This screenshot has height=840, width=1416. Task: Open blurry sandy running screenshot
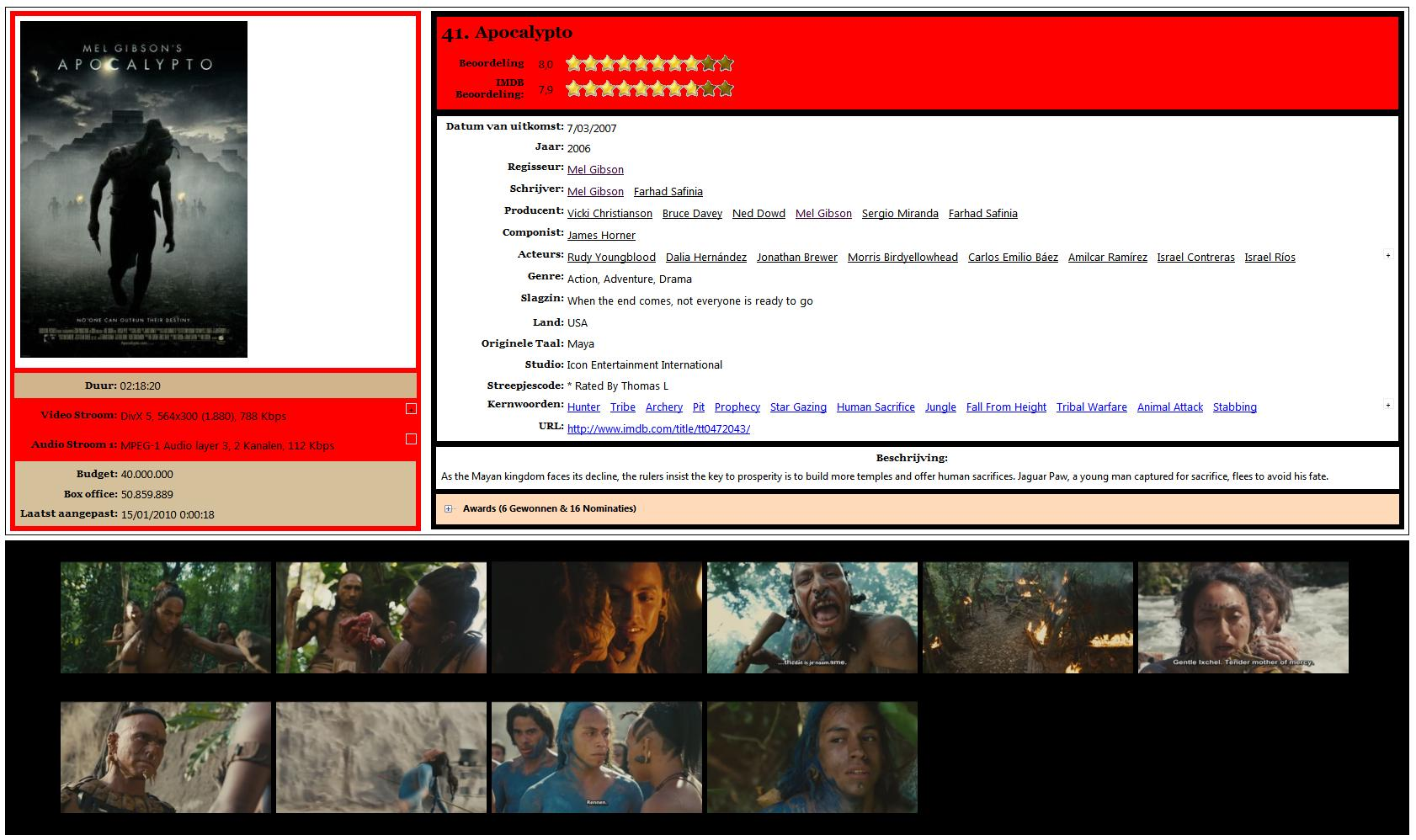click(x=381, y=758)
